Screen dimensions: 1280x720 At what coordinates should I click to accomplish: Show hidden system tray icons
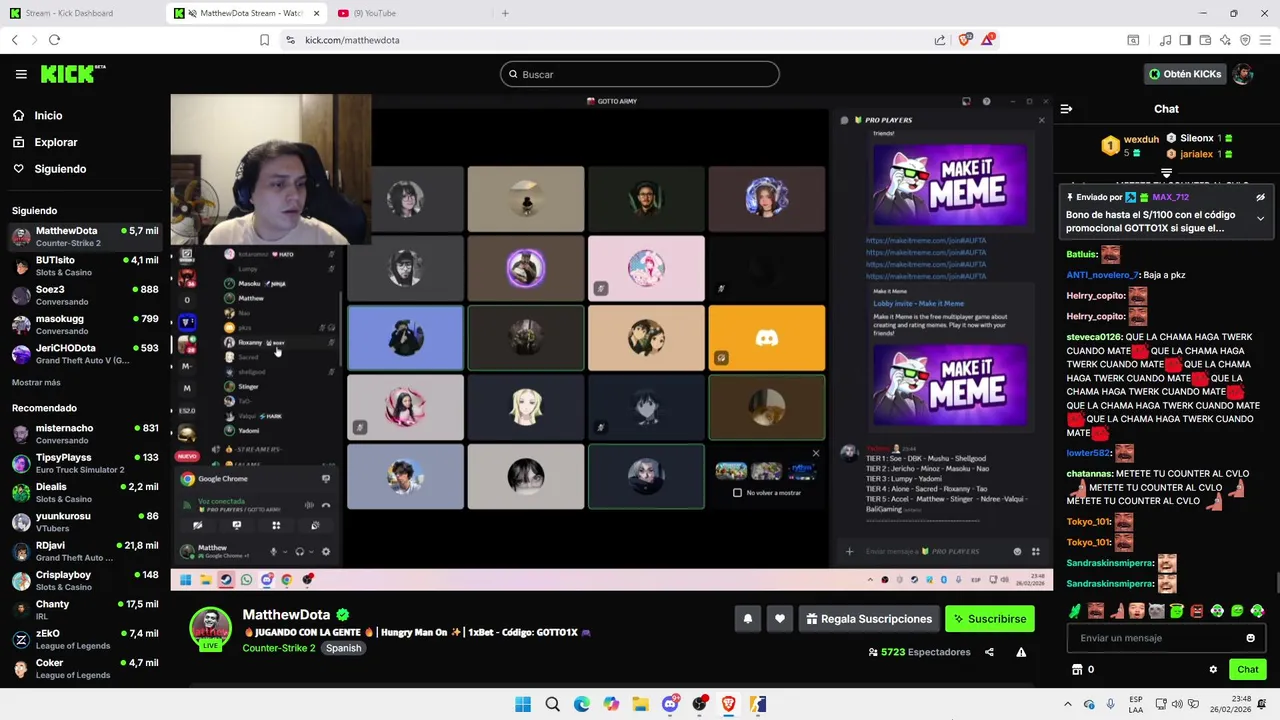coord(1067,705)
